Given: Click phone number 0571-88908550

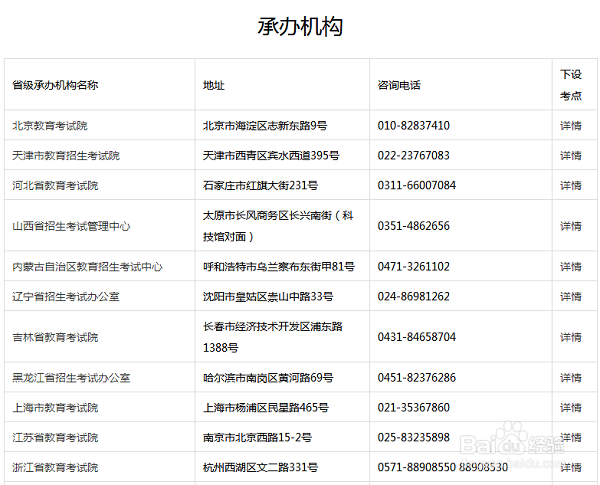Looking at the screenshot, I should coord(416,467).
